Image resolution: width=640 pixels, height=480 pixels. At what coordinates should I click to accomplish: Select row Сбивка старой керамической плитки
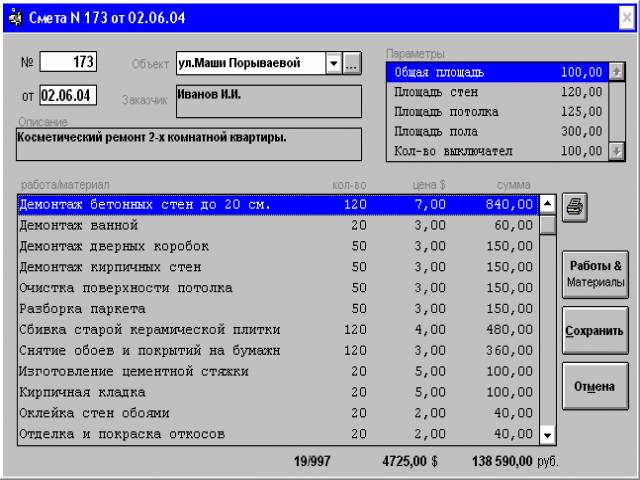pos(278,329)
